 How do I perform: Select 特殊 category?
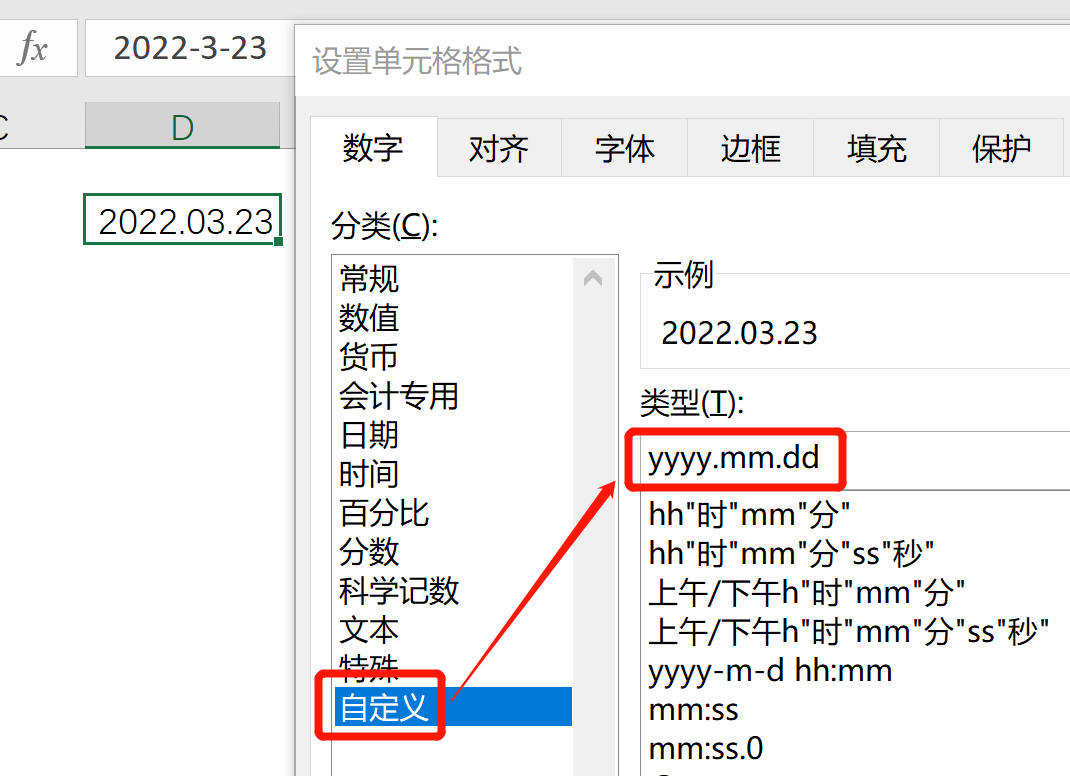click(x=453, y=667)
